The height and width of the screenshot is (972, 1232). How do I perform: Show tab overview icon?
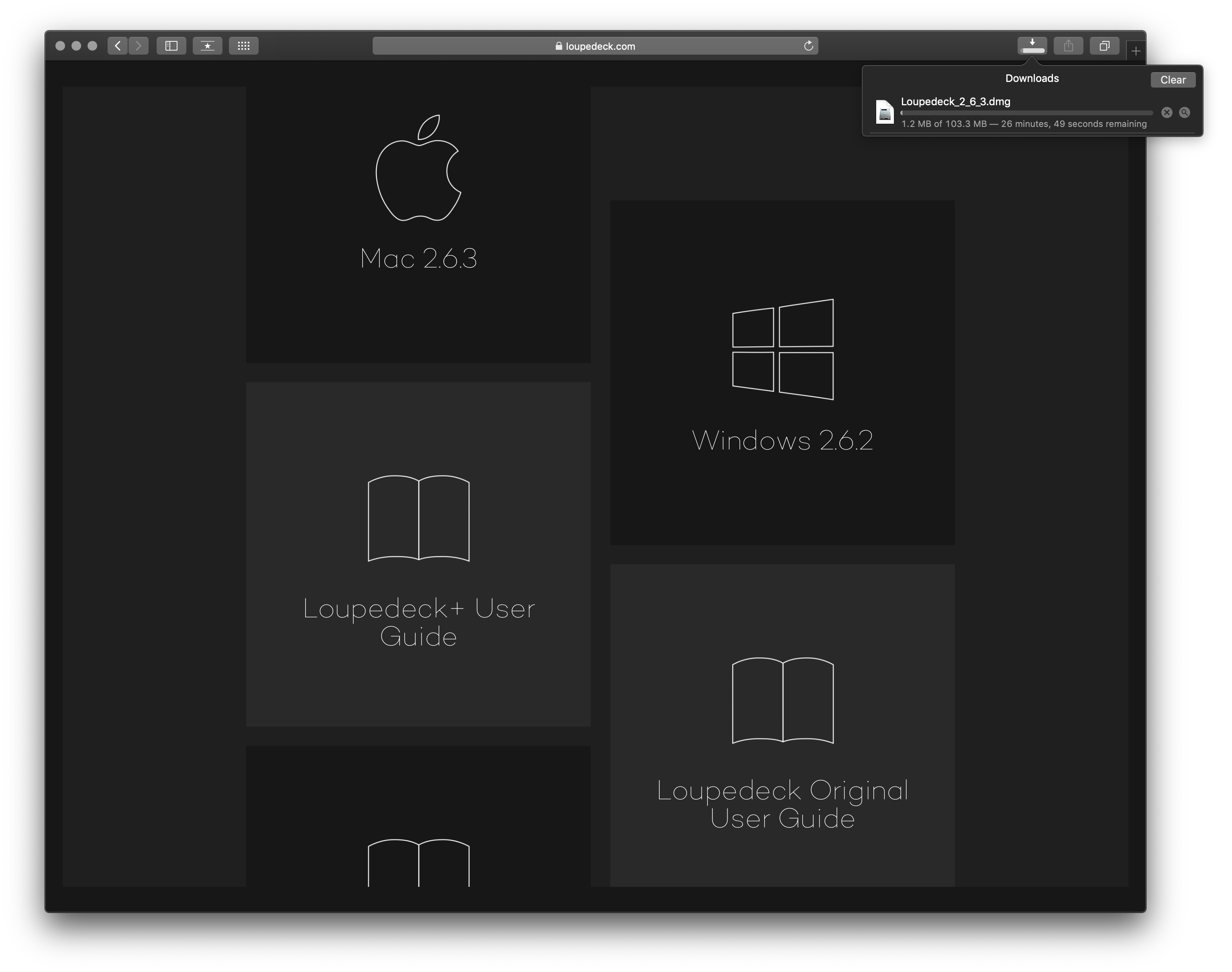point(1105,46)
